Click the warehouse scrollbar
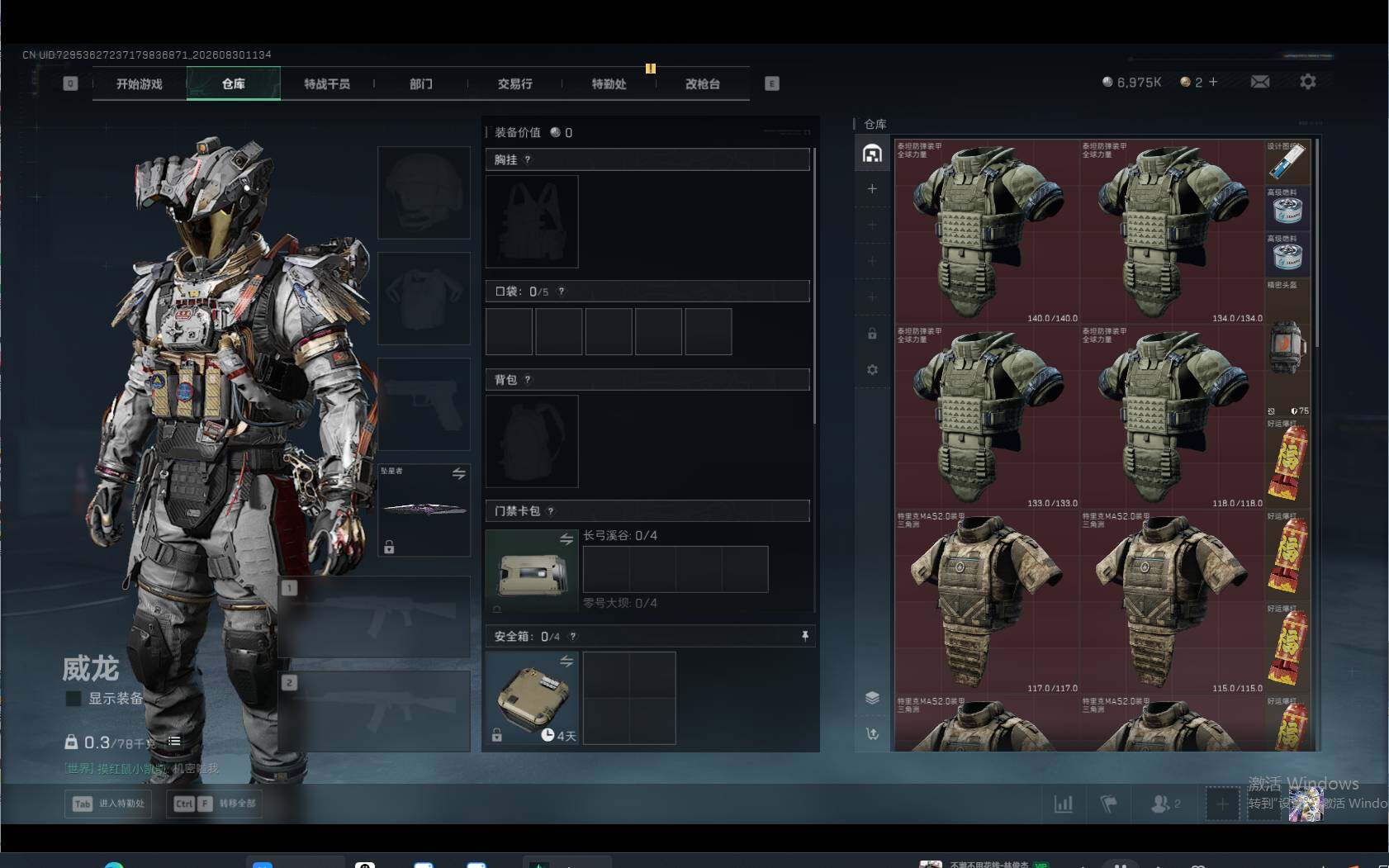This screenshot has width=1389, height=868. point(1316,244)
